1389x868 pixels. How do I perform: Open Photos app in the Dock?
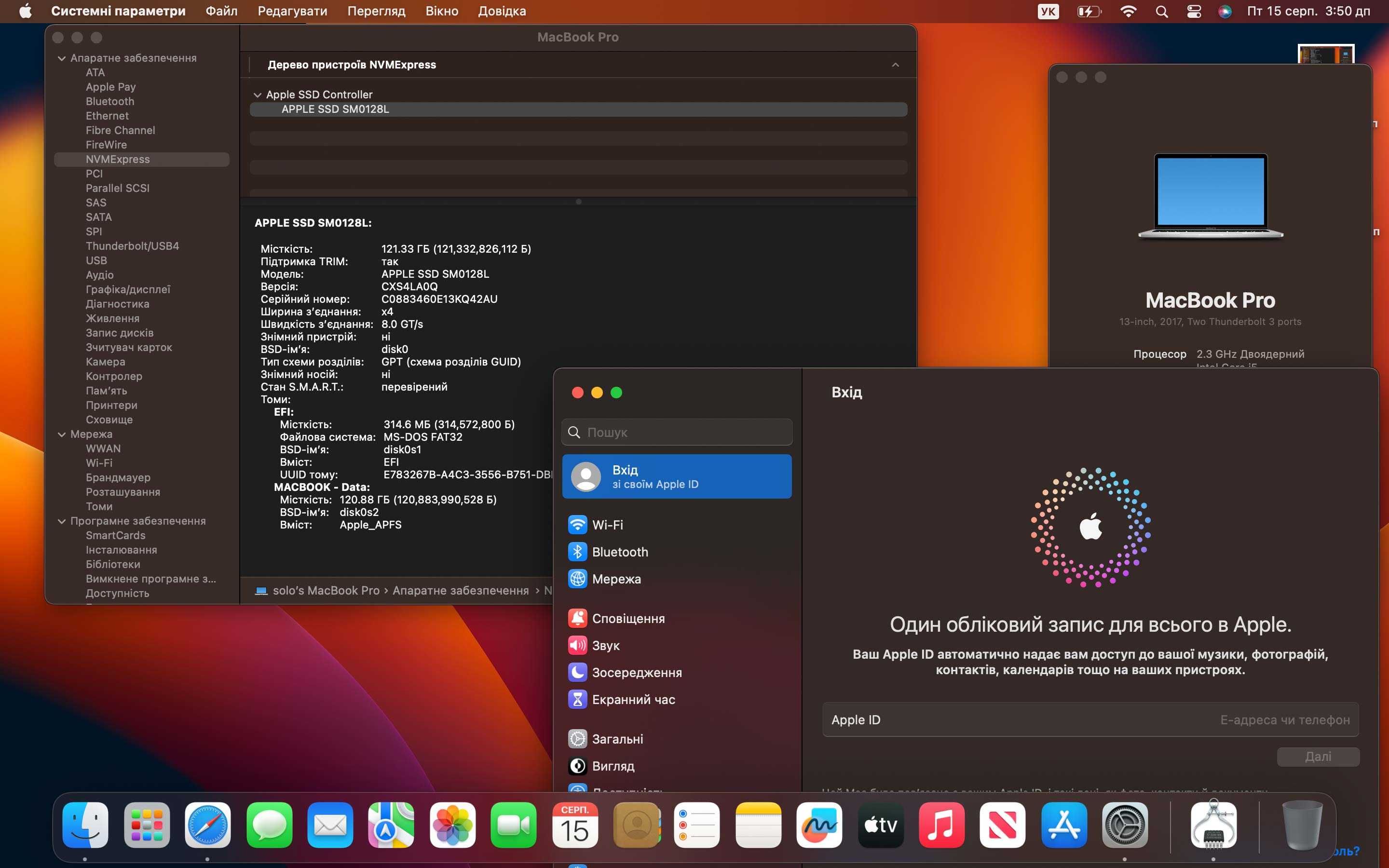(x=452, y=825)
